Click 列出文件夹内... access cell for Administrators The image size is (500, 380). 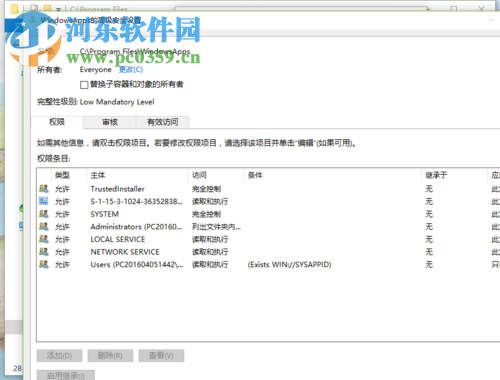coord(216,227)
